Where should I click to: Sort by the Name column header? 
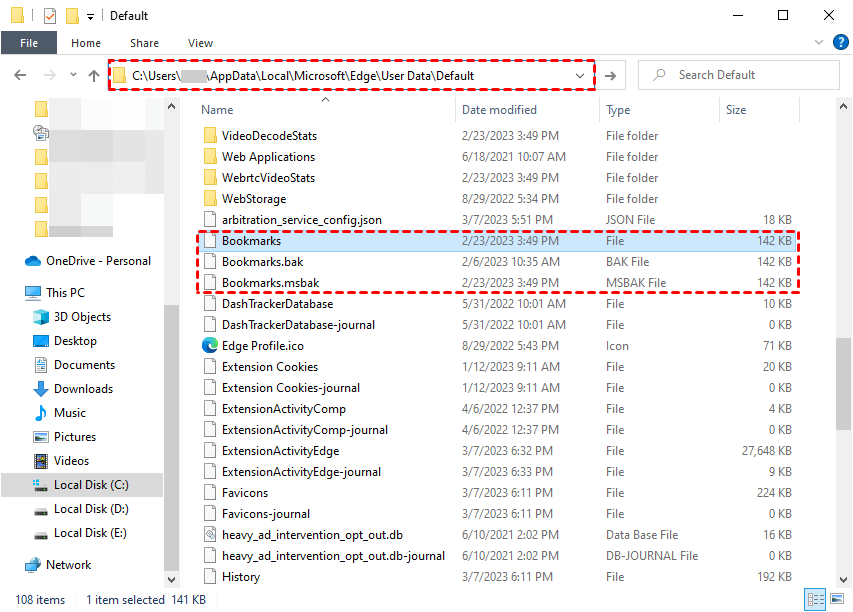(x=217, y=110)
